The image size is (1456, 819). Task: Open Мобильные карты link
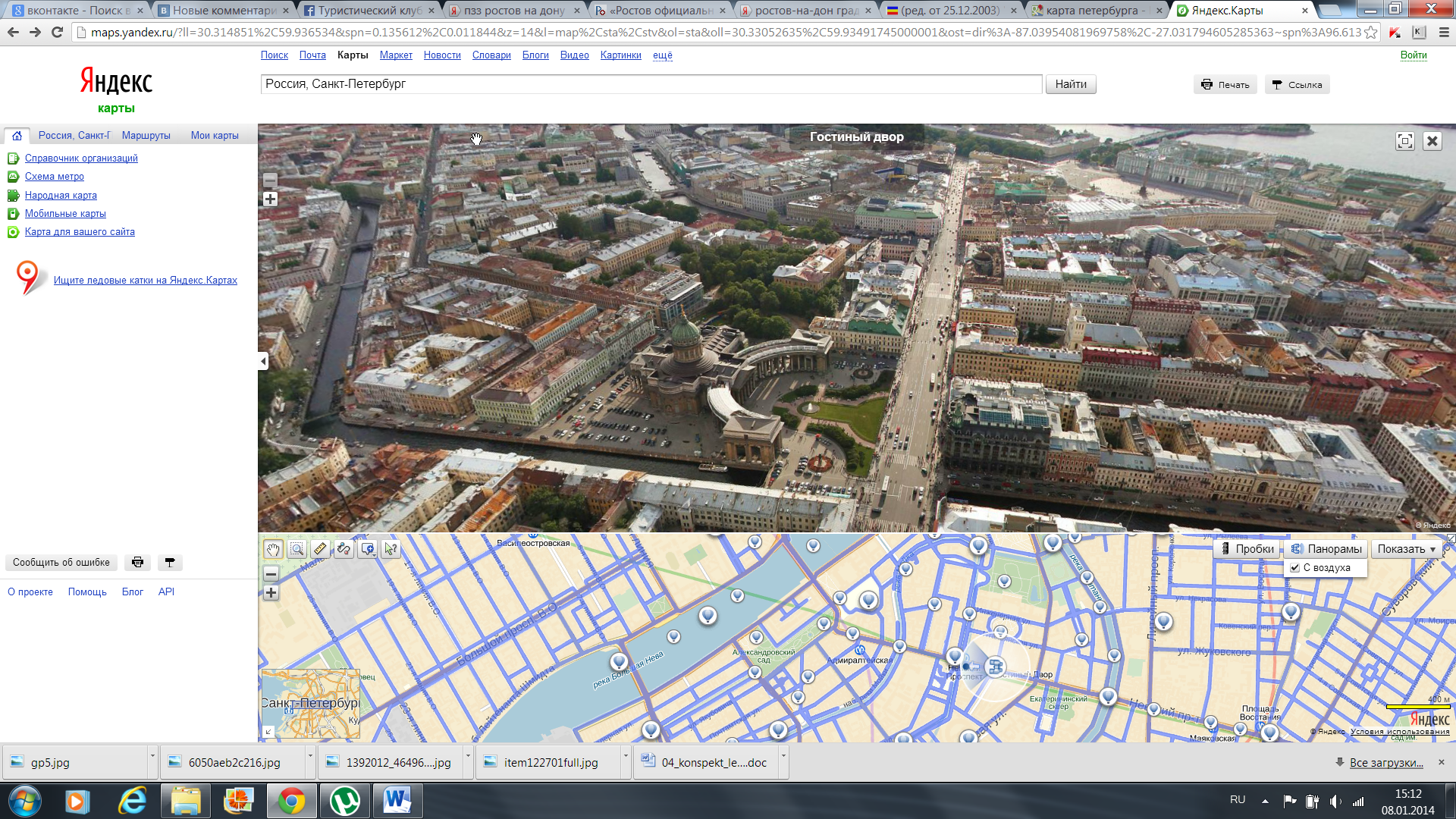pos(65,214)
